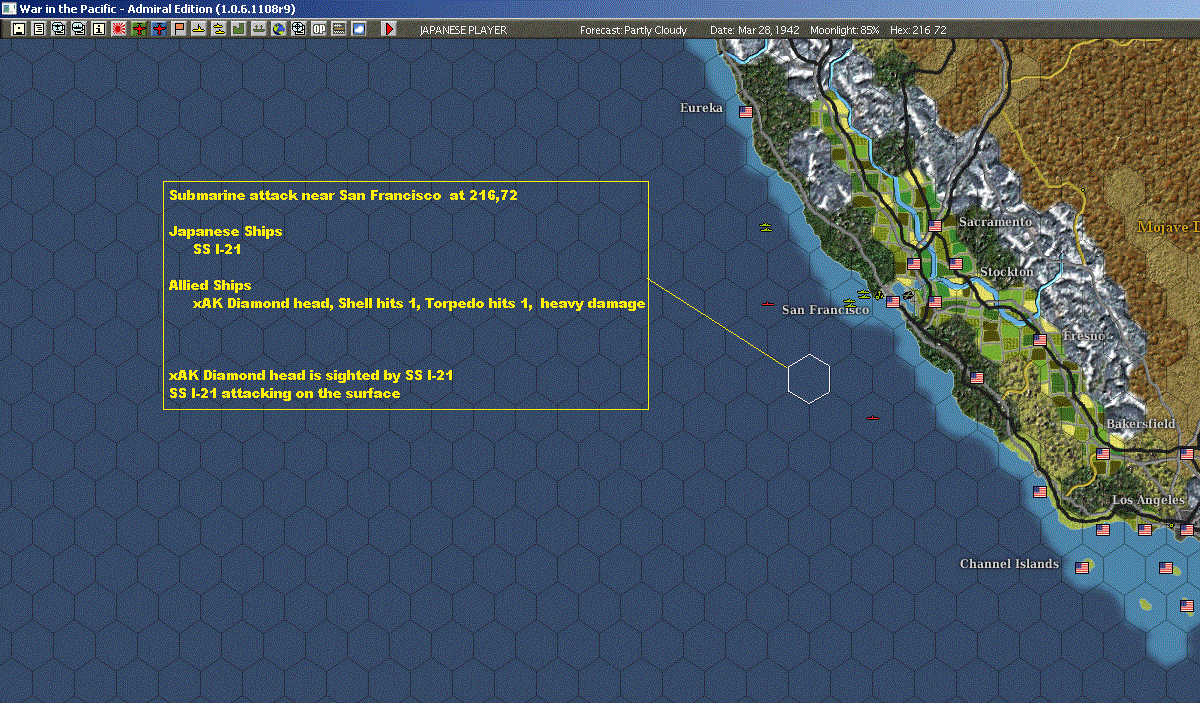Image resolution: width=1200 pixels, height=703 pixels.
Task: Click the 'Moonlight: 85%' status text
Action: coord(845,30)
